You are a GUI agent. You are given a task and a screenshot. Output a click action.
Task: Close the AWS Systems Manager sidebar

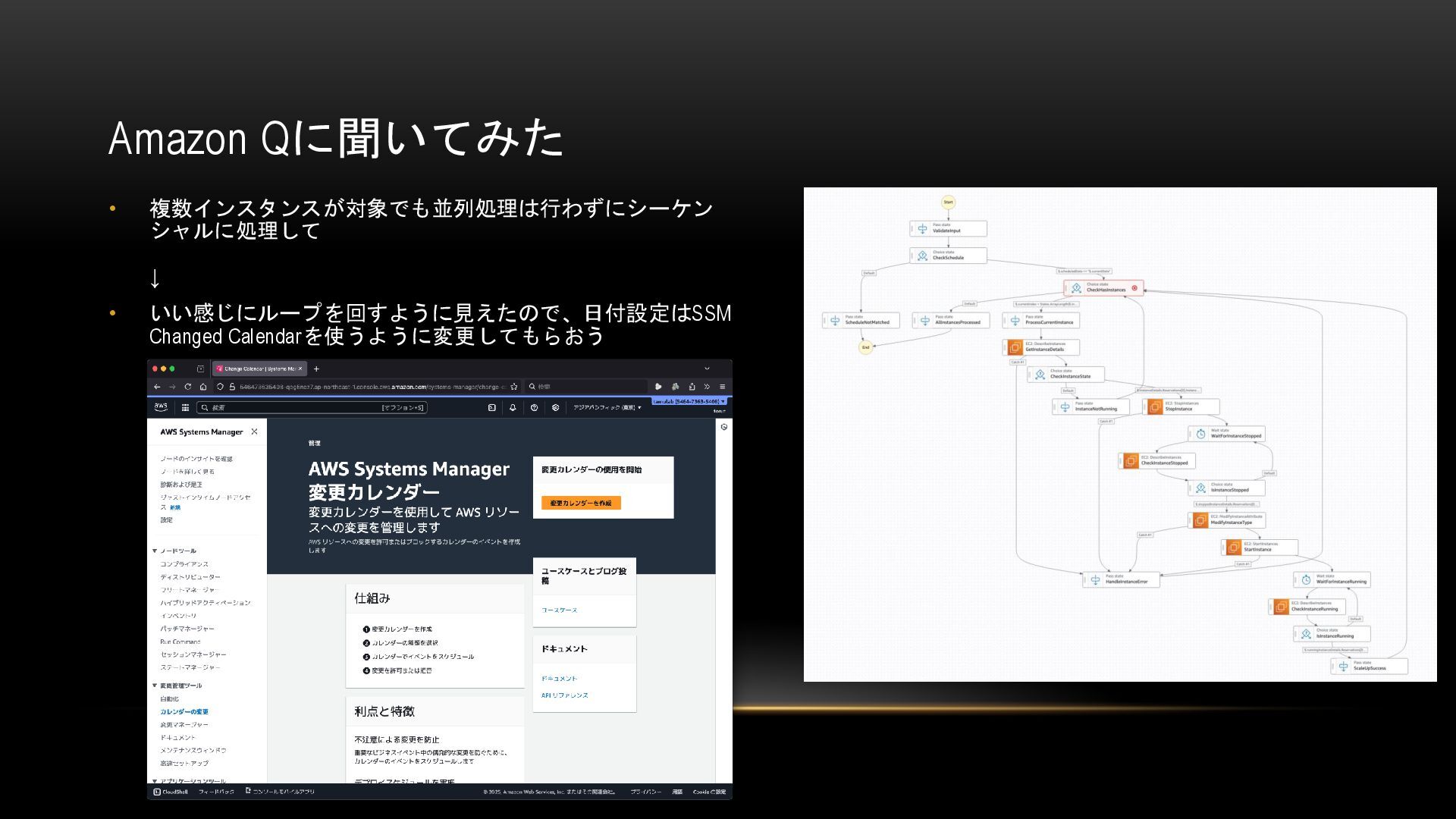[x=254, y=431]
